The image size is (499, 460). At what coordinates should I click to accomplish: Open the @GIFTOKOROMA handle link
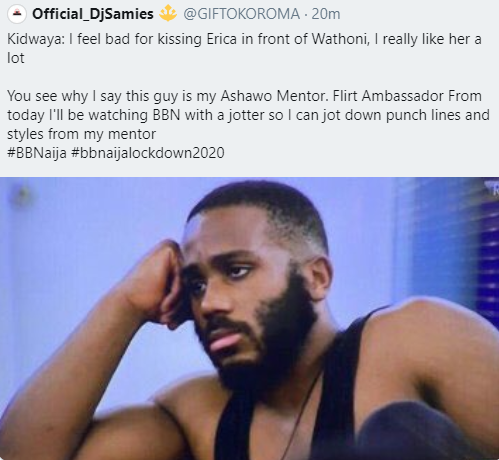(242, 14)
